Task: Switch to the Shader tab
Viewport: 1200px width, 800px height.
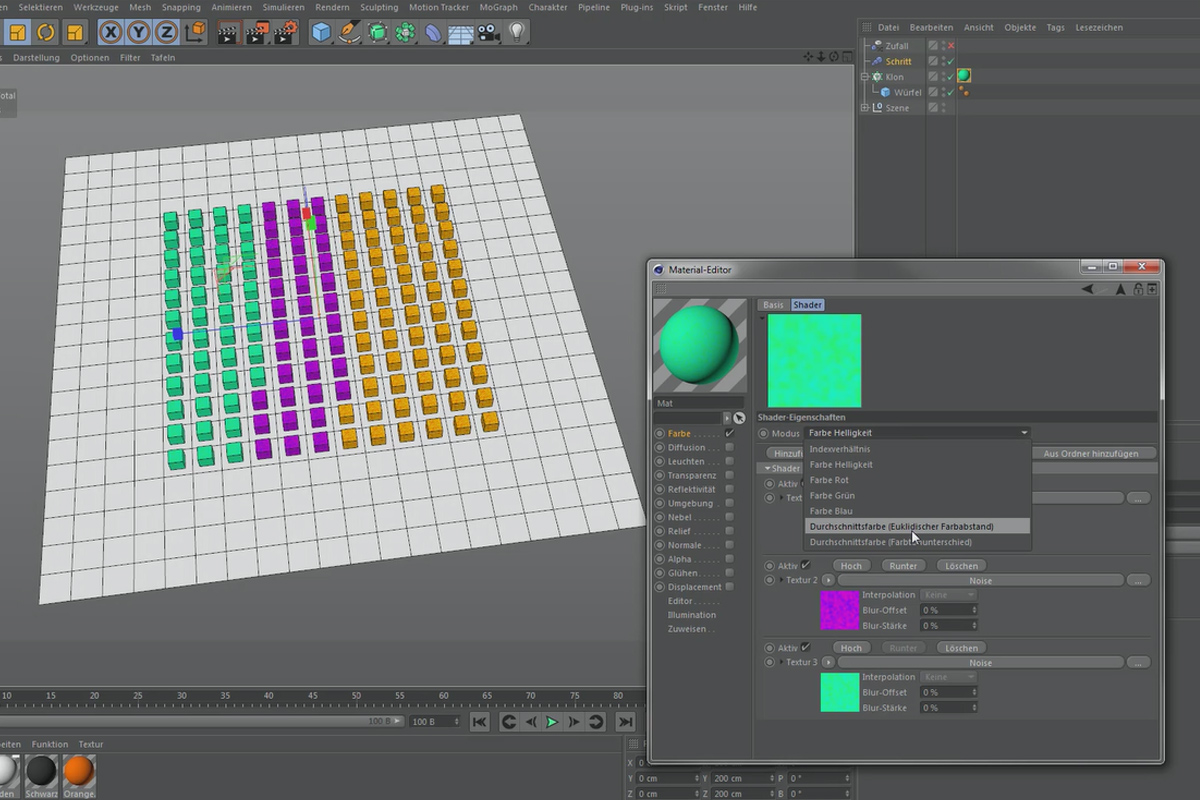Action: [807, 305]
